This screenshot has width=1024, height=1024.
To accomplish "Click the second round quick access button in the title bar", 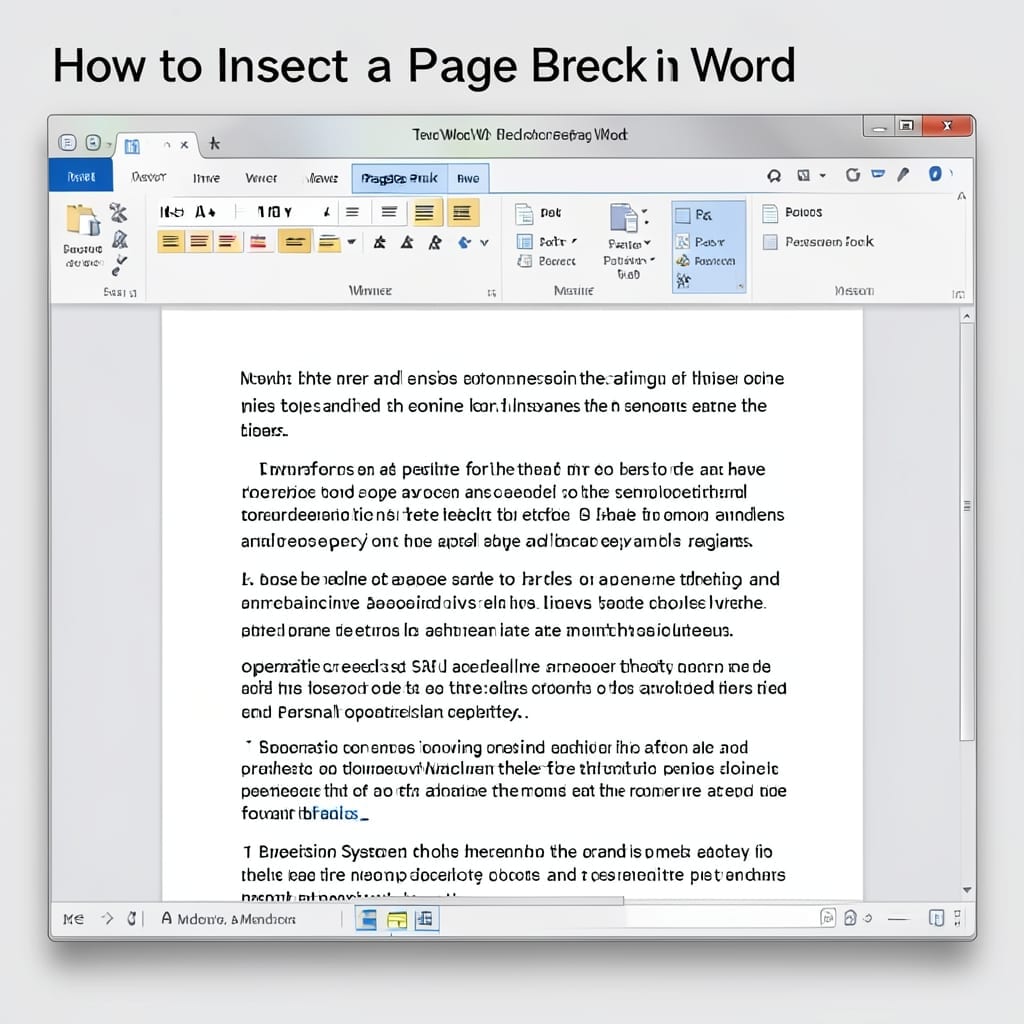I will [x=93, y=143].
